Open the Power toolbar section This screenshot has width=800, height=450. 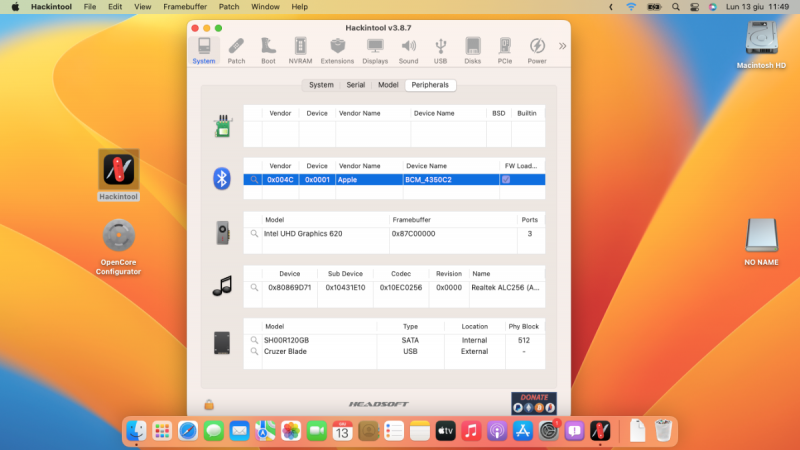(x=537, y=50)
